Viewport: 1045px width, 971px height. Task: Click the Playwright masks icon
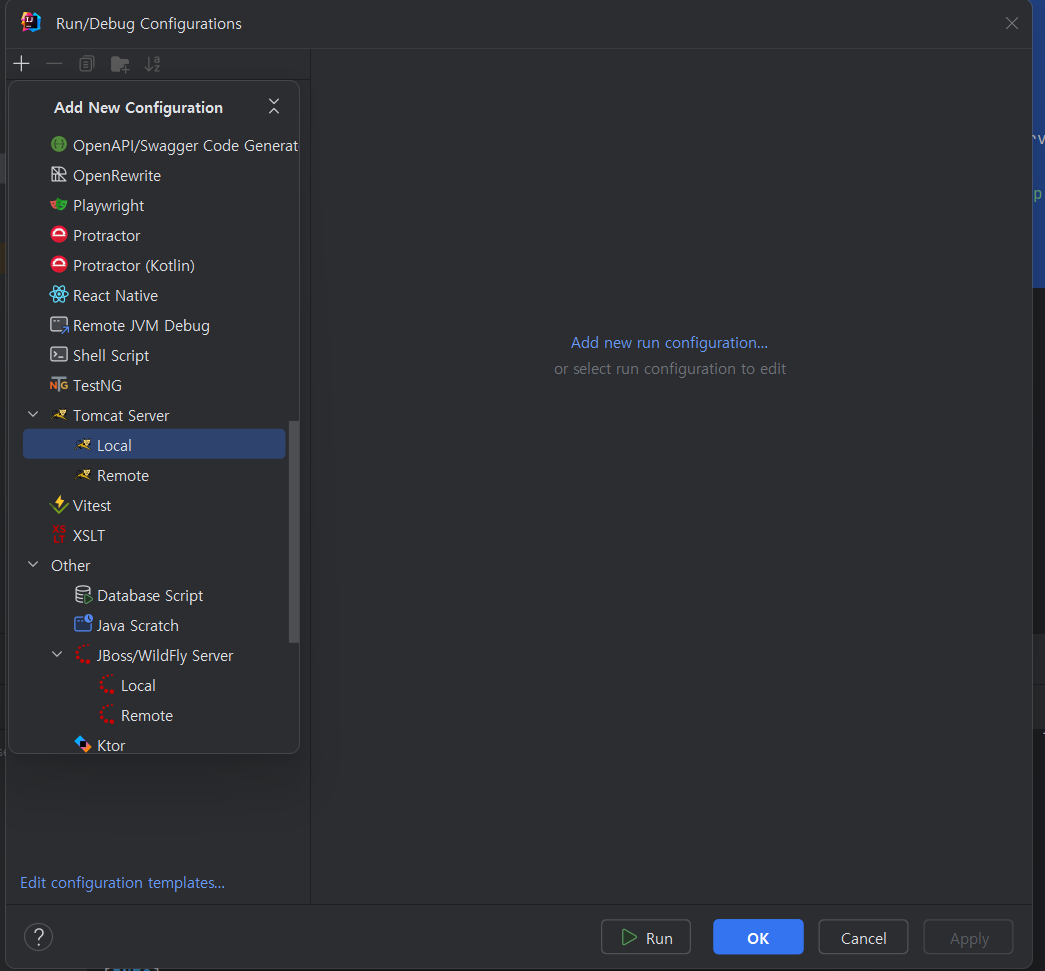(x=59, y=205)
